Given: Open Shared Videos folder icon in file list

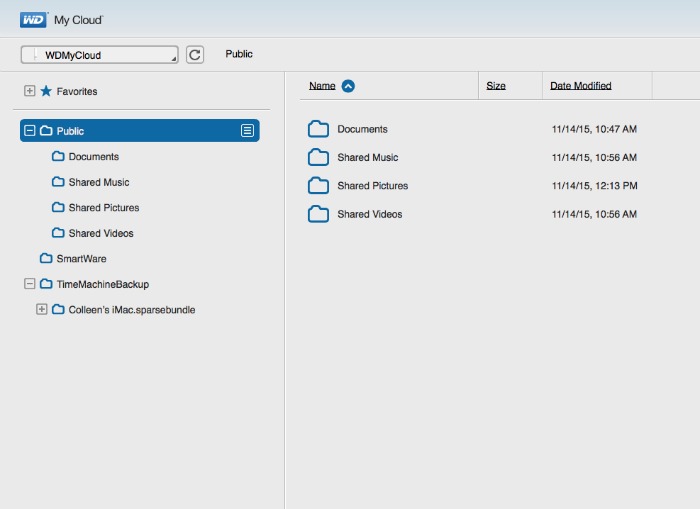Looking at the screenshot, I should coord(318,214).
